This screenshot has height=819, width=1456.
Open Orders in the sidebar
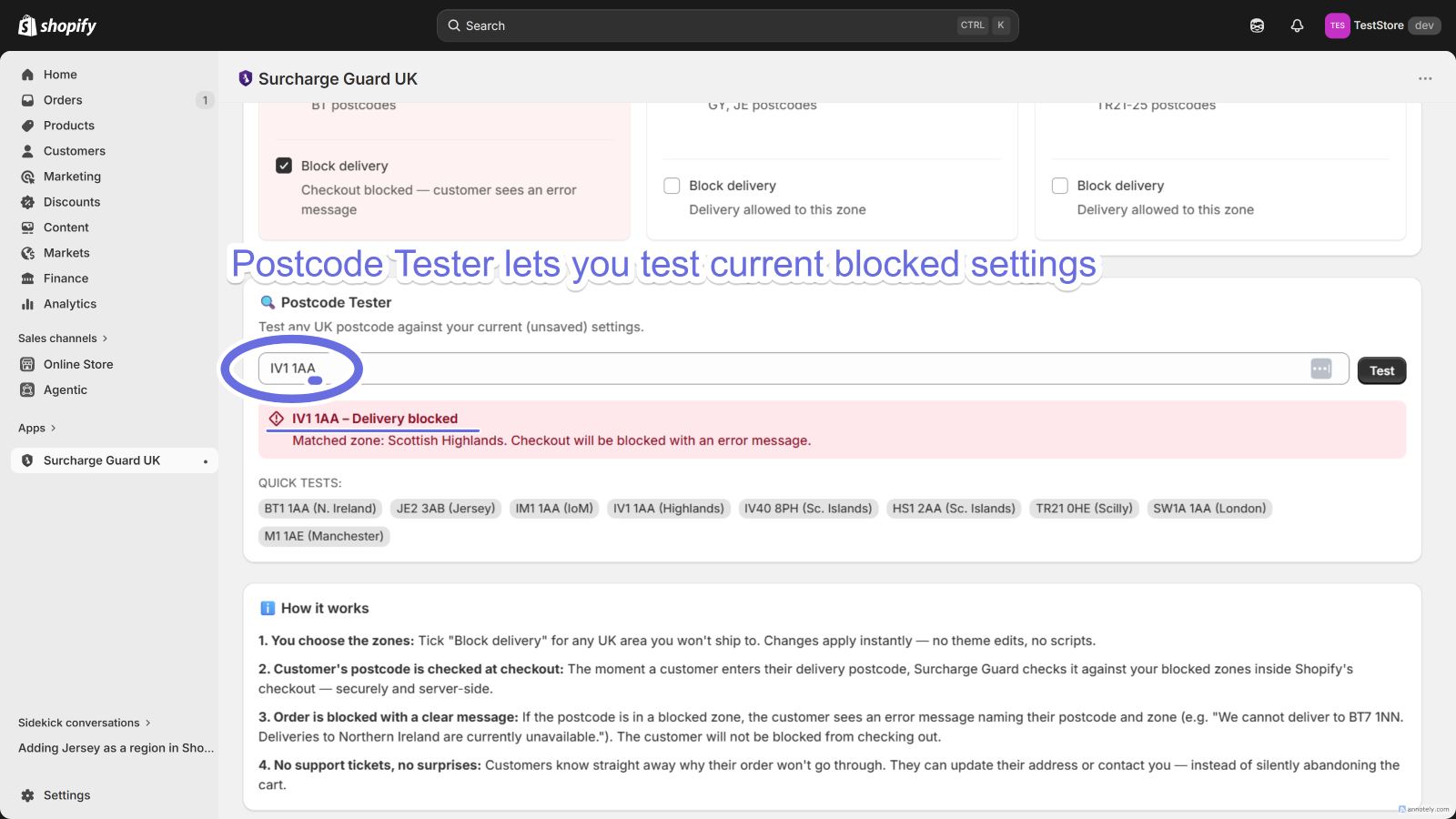click(x=63, y=100)
